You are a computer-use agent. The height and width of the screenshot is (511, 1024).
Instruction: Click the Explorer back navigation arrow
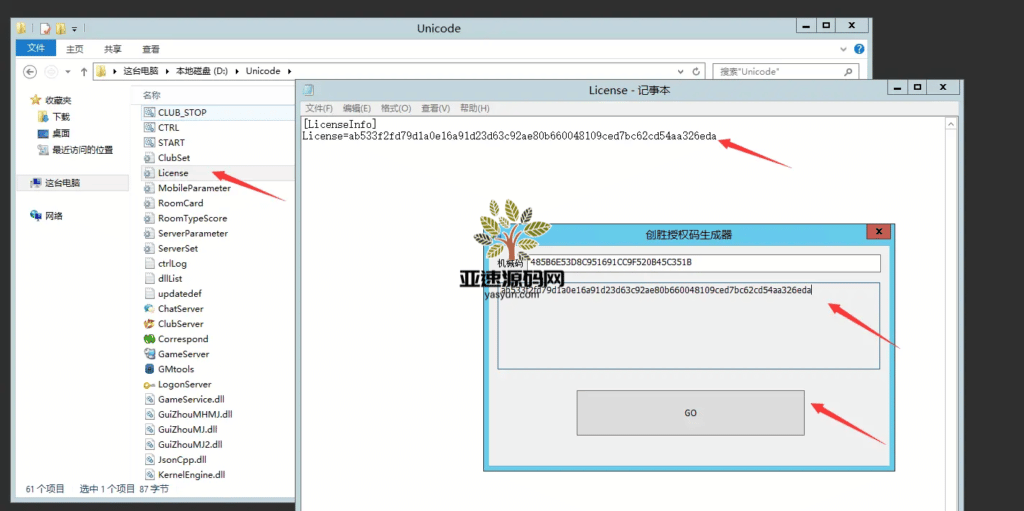(x=29, y=71)
